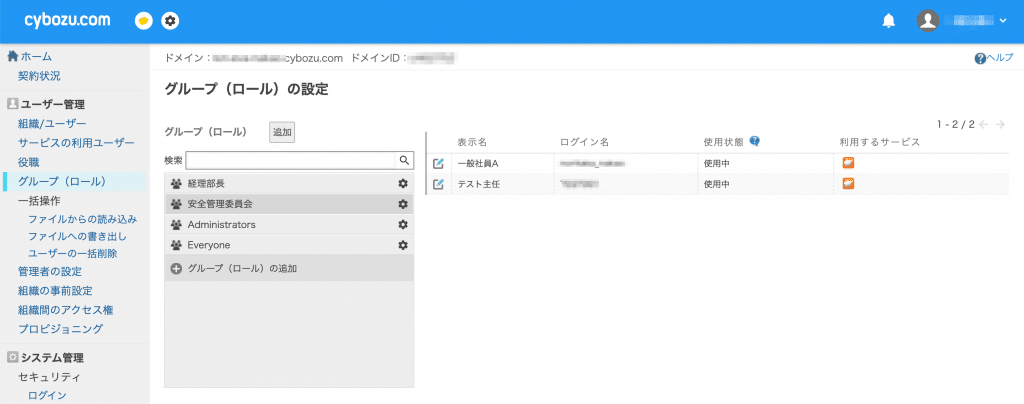
Task: Open ファイルからの読み込み link
Action: [82, 219]
